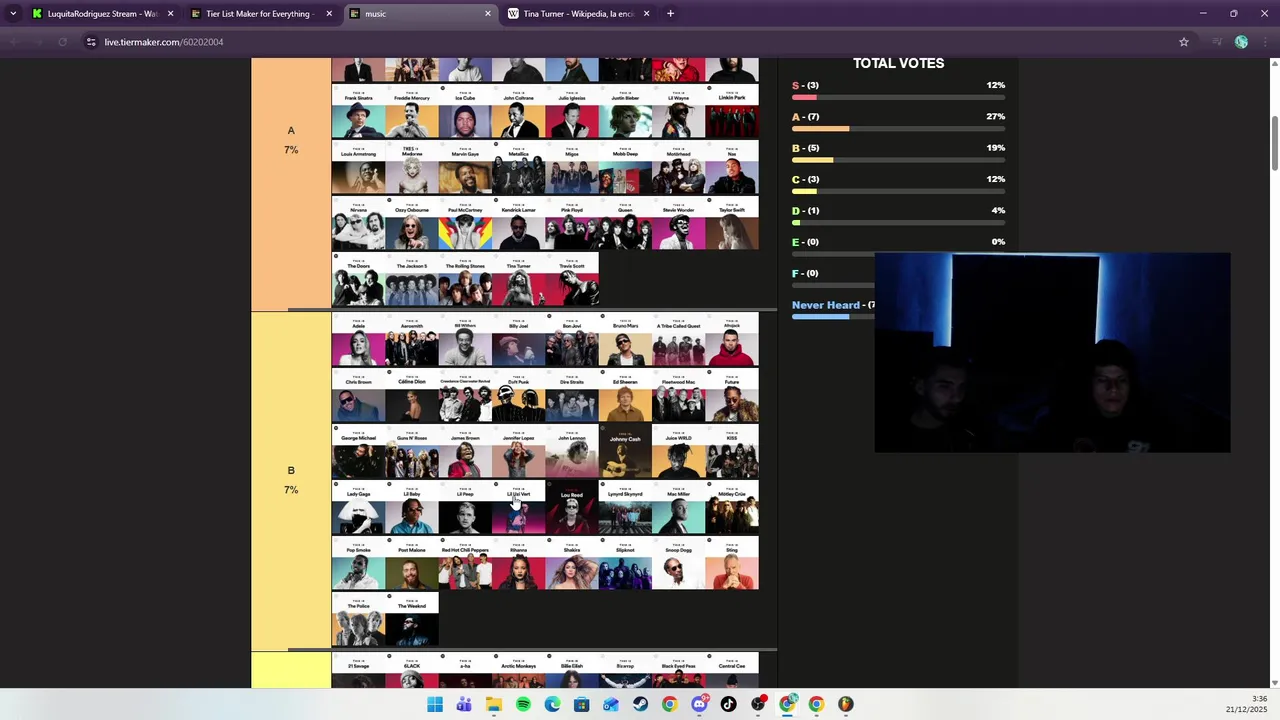Click the D - (1) vote label

tap(806, 211)
